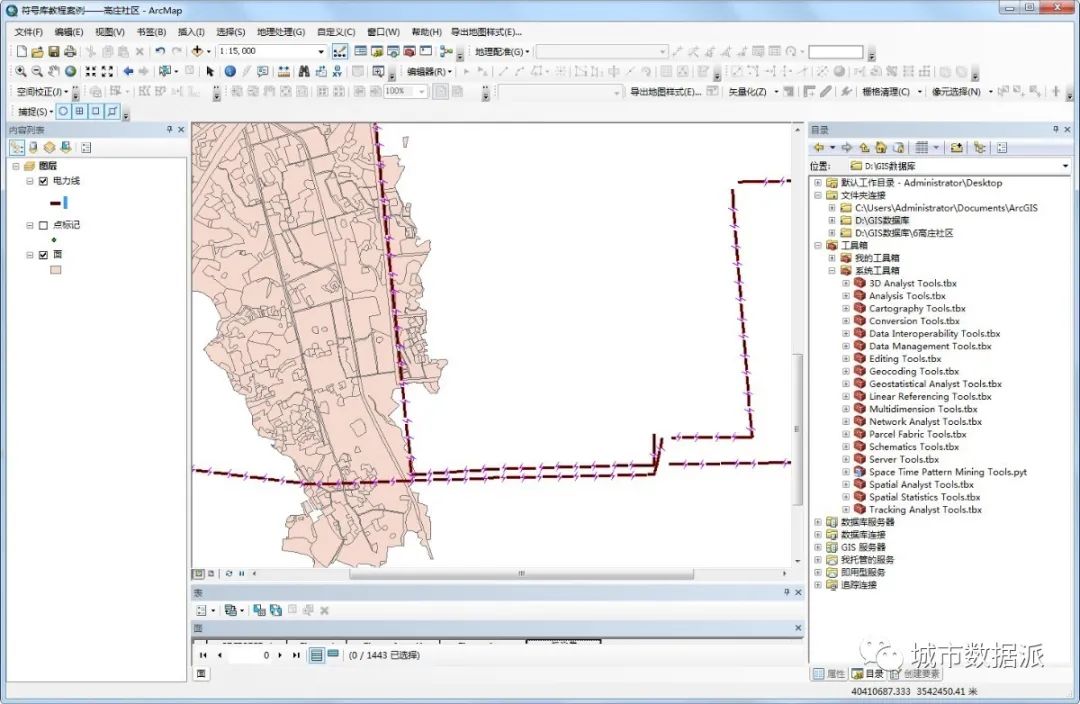Toggle Point Snapping circle button
This screenshot has height=704, width=1080.
coord(63,111)
